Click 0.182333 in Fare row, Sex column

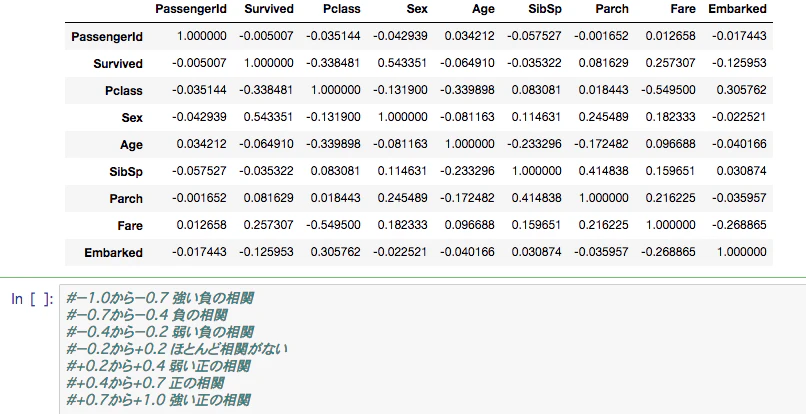point(402,225)
